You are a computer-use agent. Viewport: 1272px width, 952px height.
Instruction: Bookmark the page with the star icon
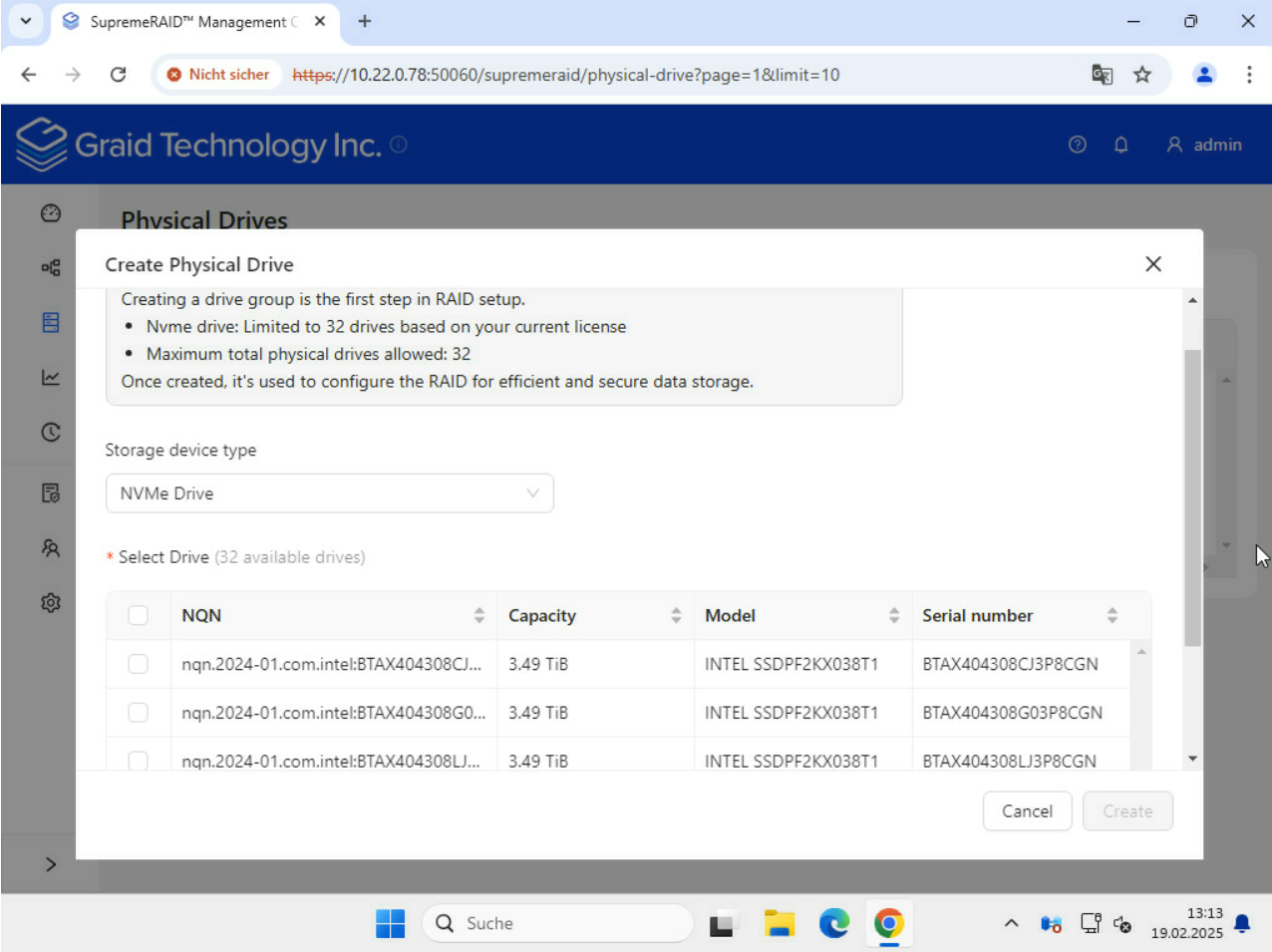pyautogui.click(x=1142, y=75)
